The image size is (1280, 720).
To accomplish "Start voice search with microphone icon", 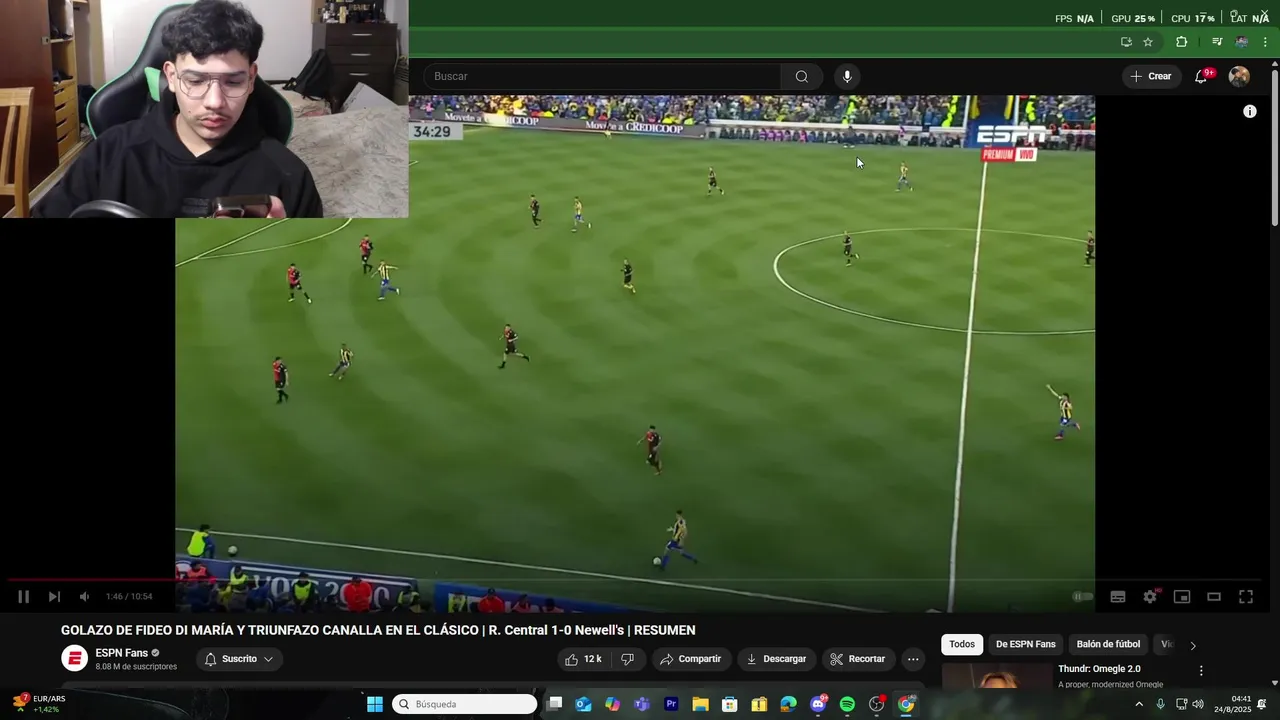I will (x=847, y=76).
